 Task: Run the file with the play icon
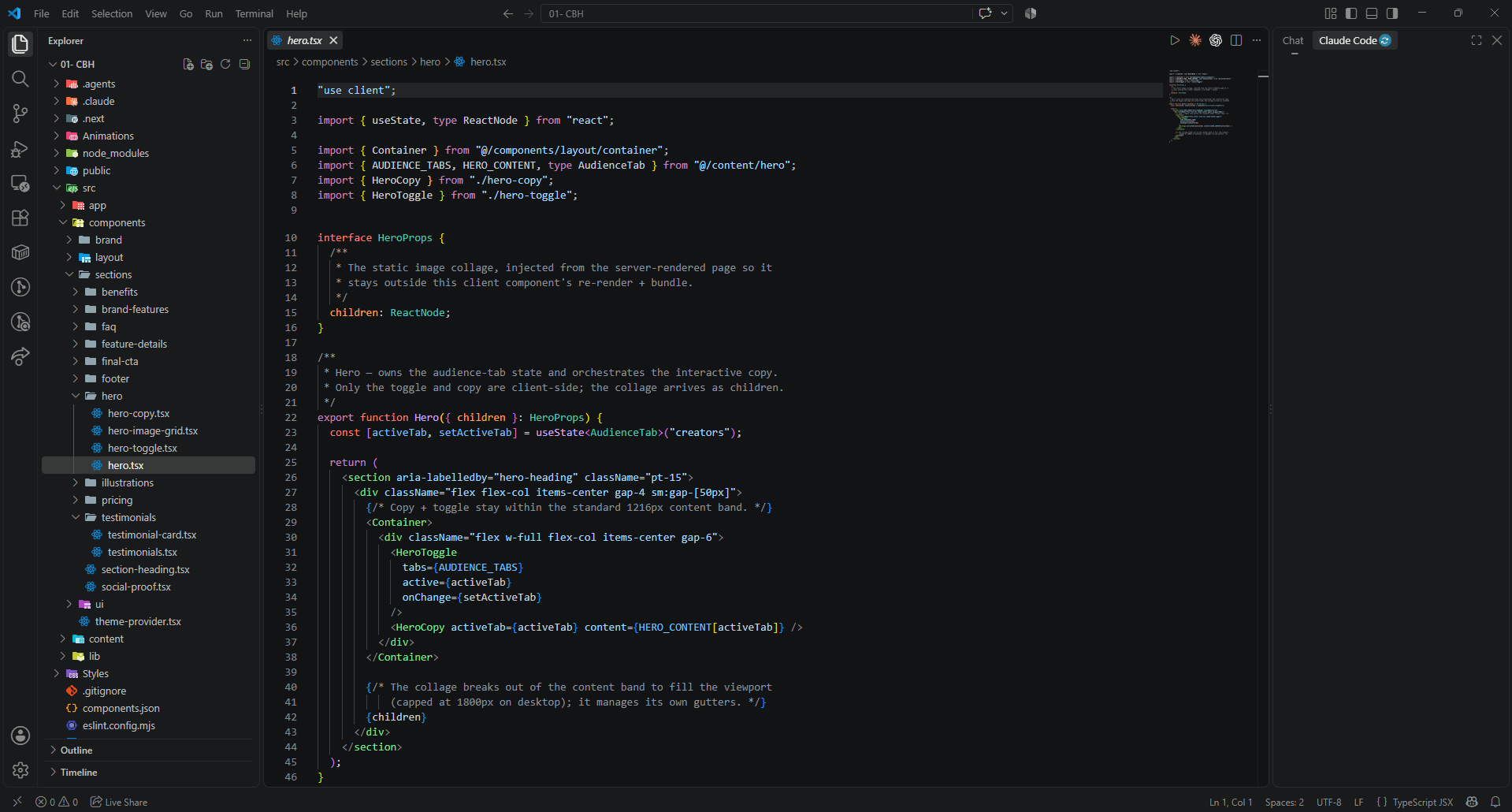[x=1175, y=40]
